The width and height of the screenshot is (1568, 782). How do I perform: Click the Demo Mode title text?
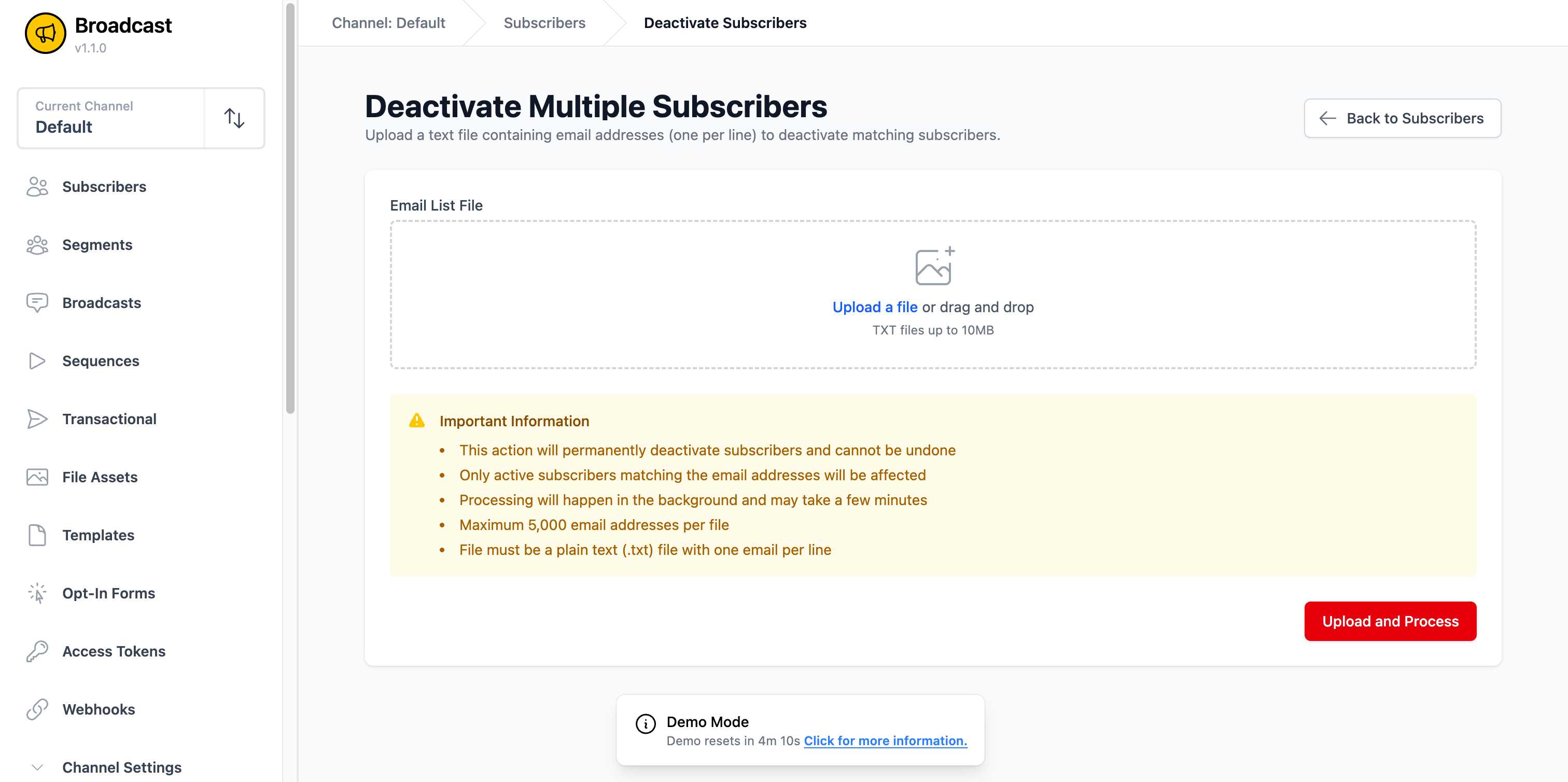click(x=707, y=722)
